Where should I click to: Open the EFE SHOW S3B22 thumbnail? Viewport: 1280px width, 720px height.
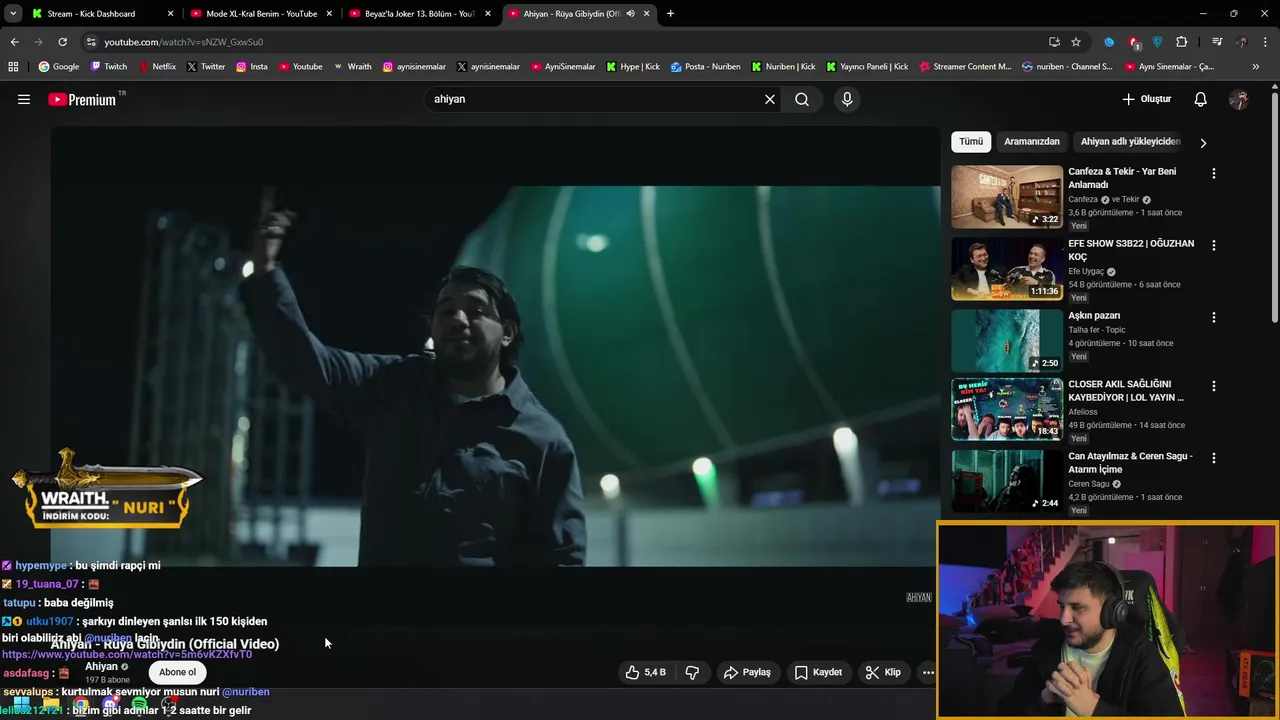click(x=1007, y=269)
